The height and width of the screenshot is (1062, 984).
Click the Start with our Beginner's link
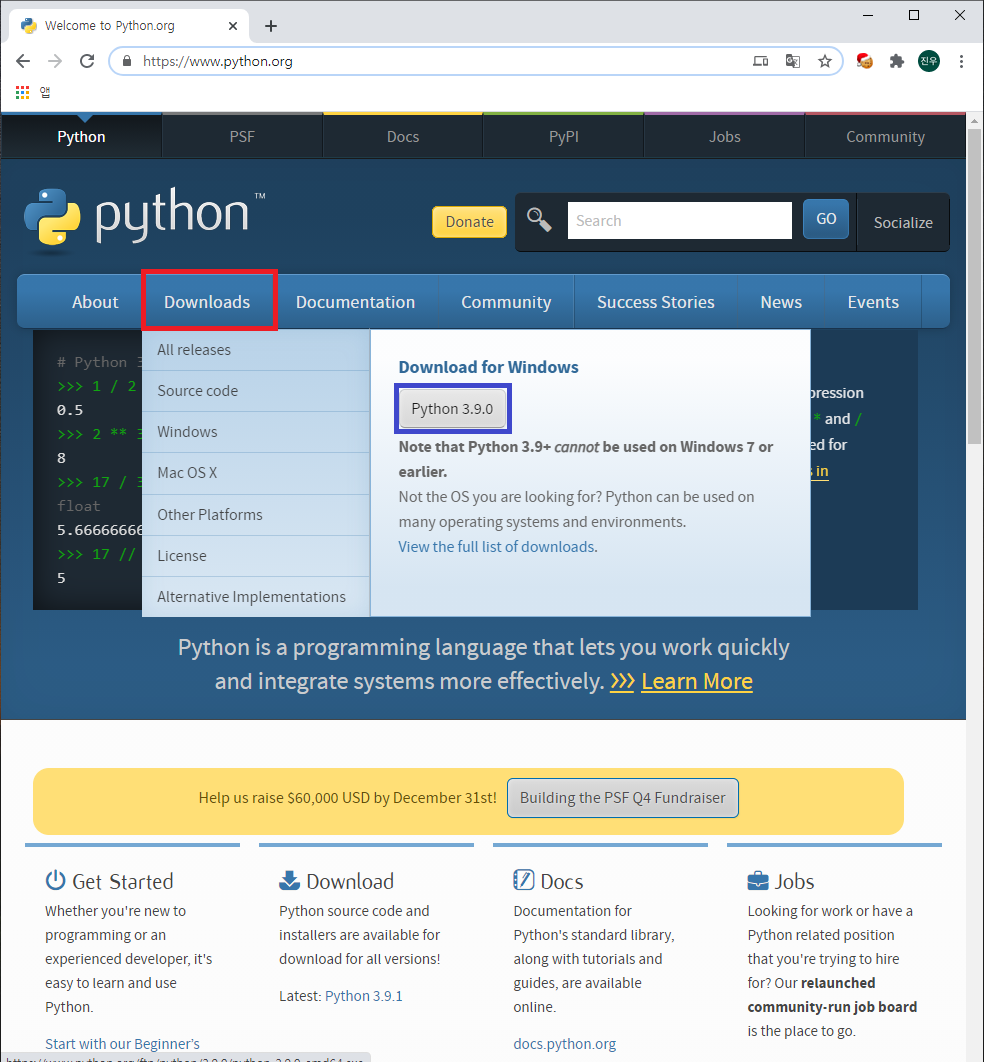pyautogui.click(x=123, y=1044)
